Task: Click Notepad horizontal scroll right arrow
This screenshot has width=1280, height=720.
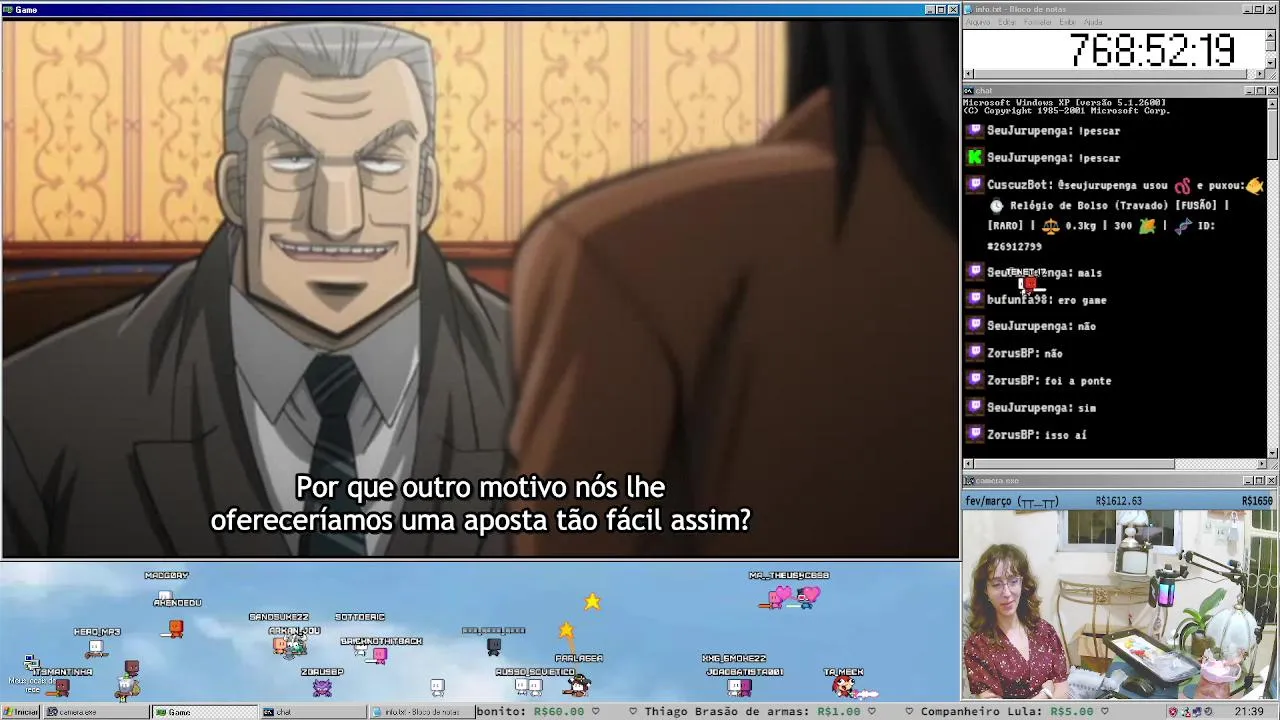Action: tap(1260, 74)
